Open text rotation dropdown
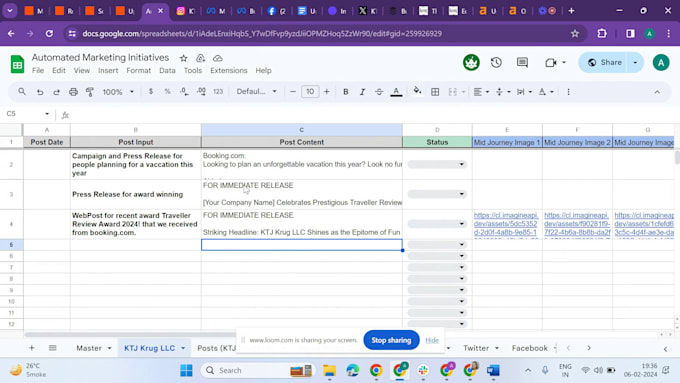The width and height of the screenshot is (680, 383). click(546, 92)
